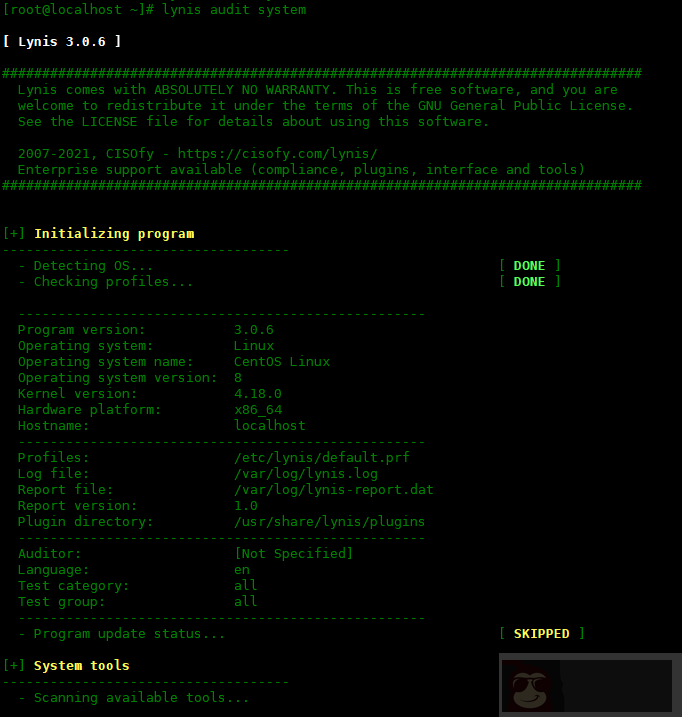Click the DONE status for Checking profiles
The image size is (682, 717).
point(529,282)
